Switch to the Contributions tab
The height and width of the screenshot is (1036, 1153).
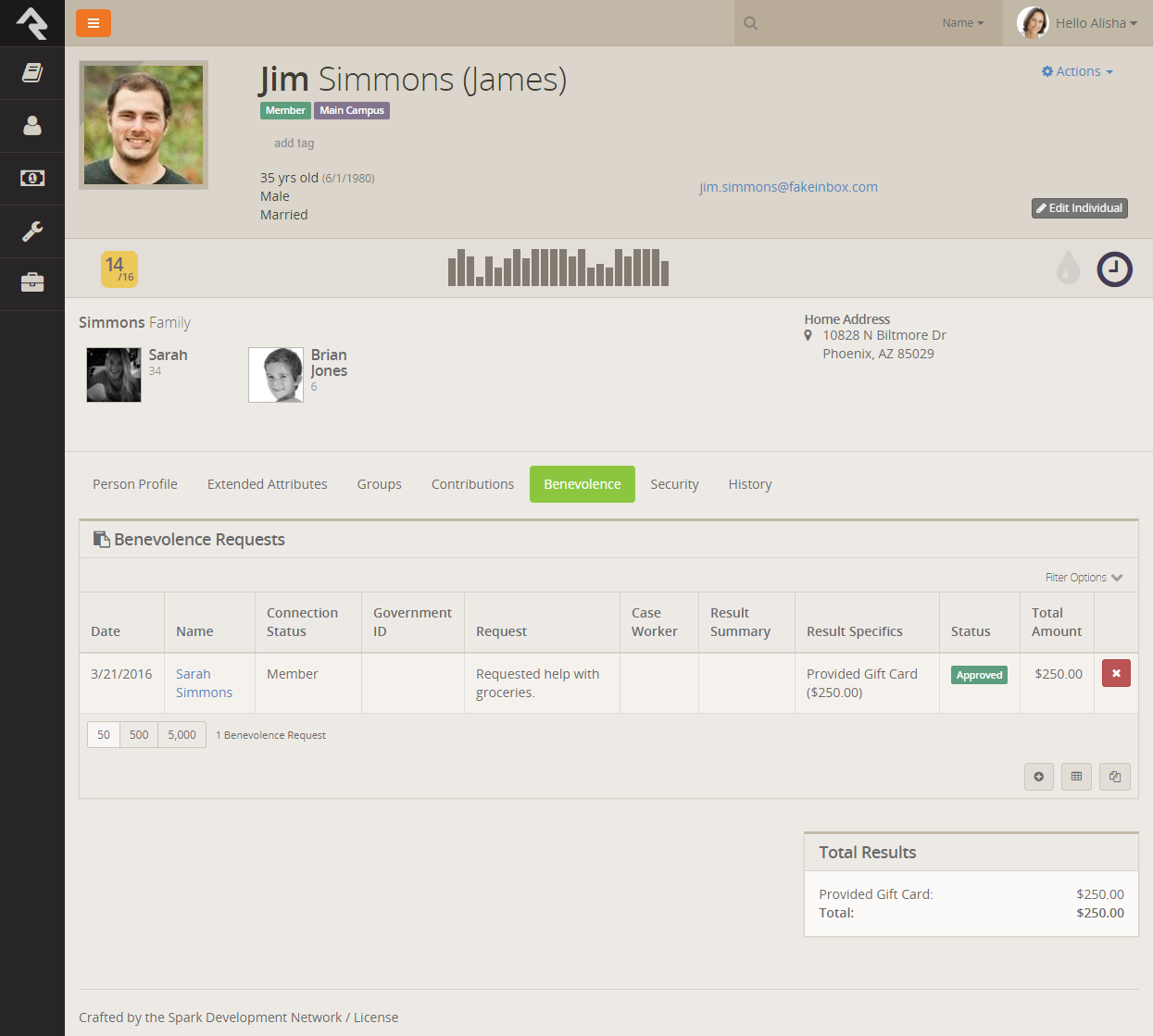click(x=472, y=484)
